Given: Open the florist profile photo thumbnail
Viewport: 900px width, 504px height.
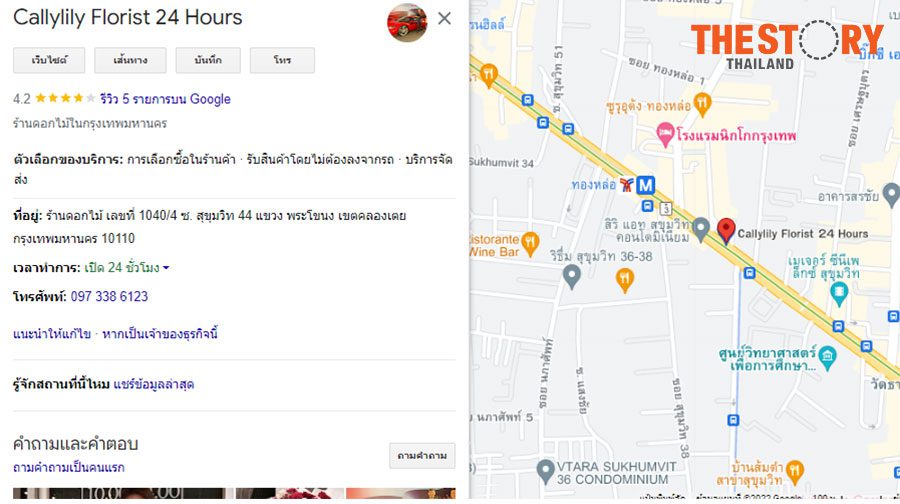Looking at the screenshot, I should pos(407,22).
